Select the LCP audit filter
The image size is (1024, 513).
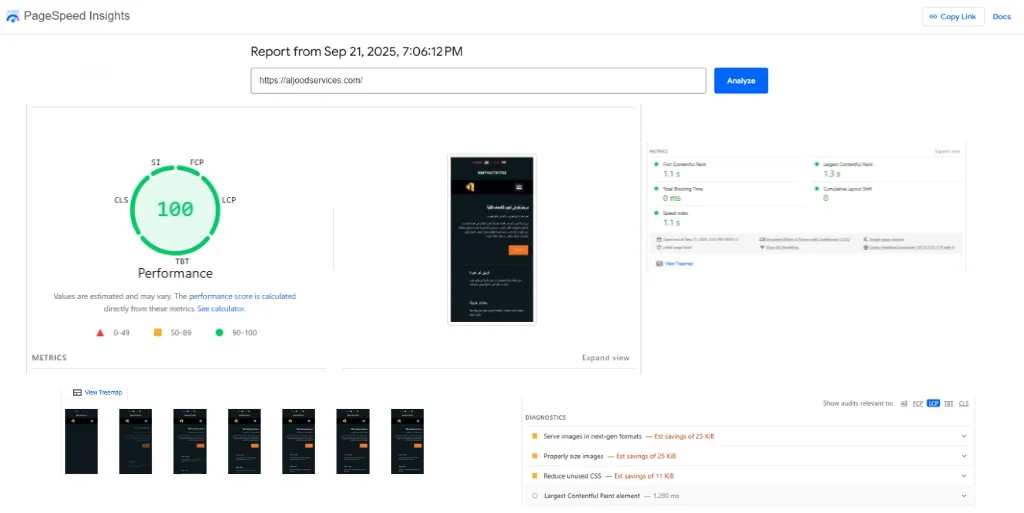pyautogui.click(x=933, y=404)
